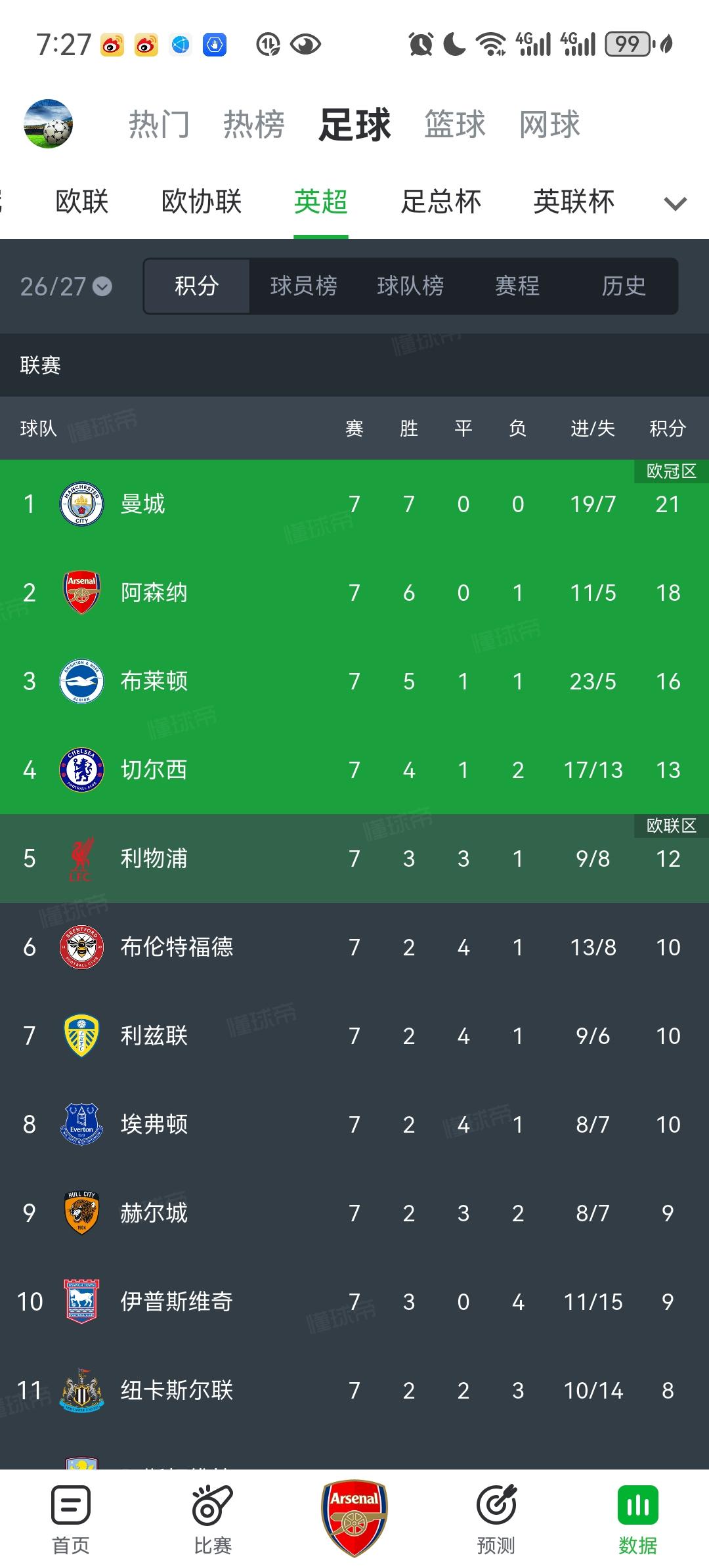Tap the Manchester City club crest
The height and width of the screenshot is (1568, 709).
81,504
